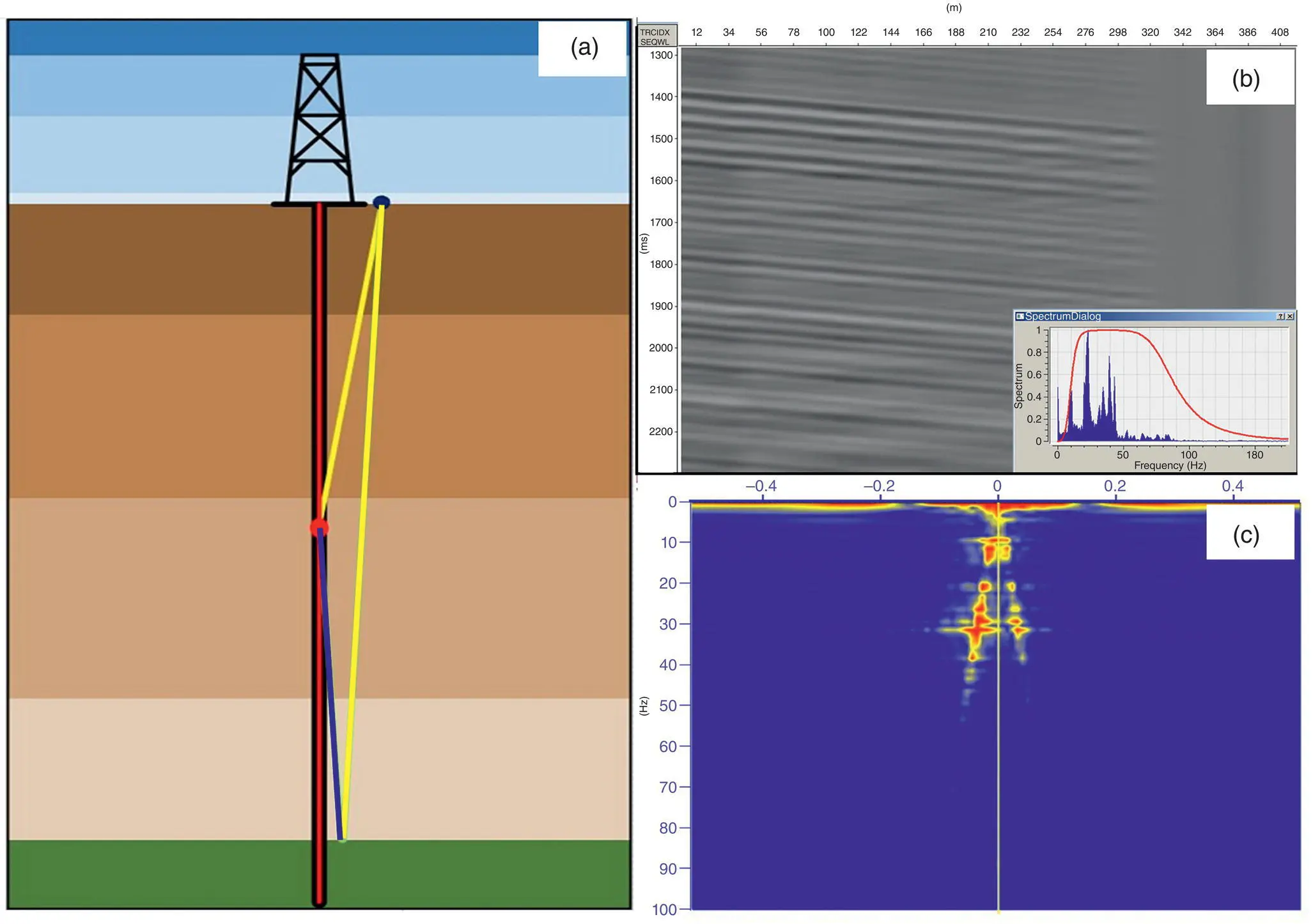Click the 180 tick on the spectrum frequency axis
This screenshot has width=1313, height=924.
click(x=1254, y=455)
